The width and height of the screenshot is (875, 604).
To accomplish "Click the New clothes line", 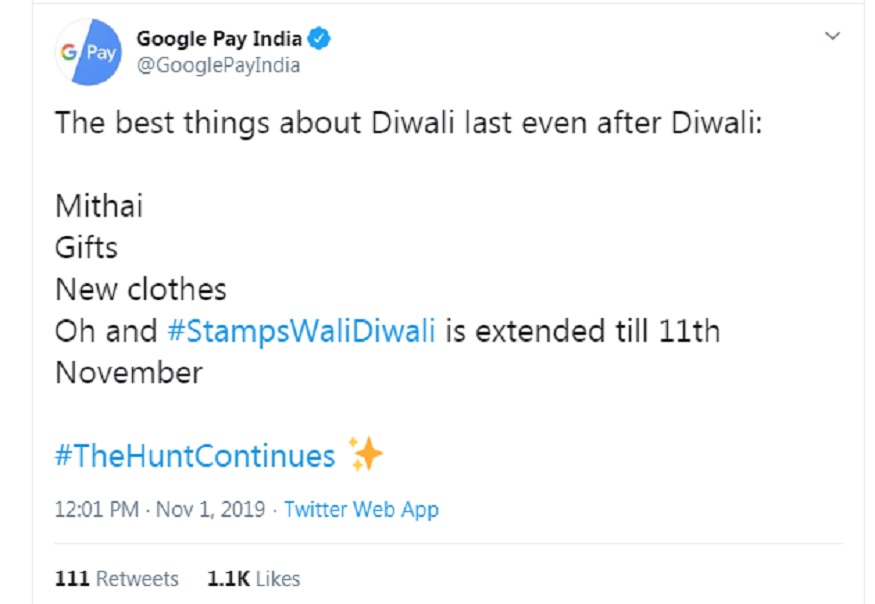I will coord(141,289).
